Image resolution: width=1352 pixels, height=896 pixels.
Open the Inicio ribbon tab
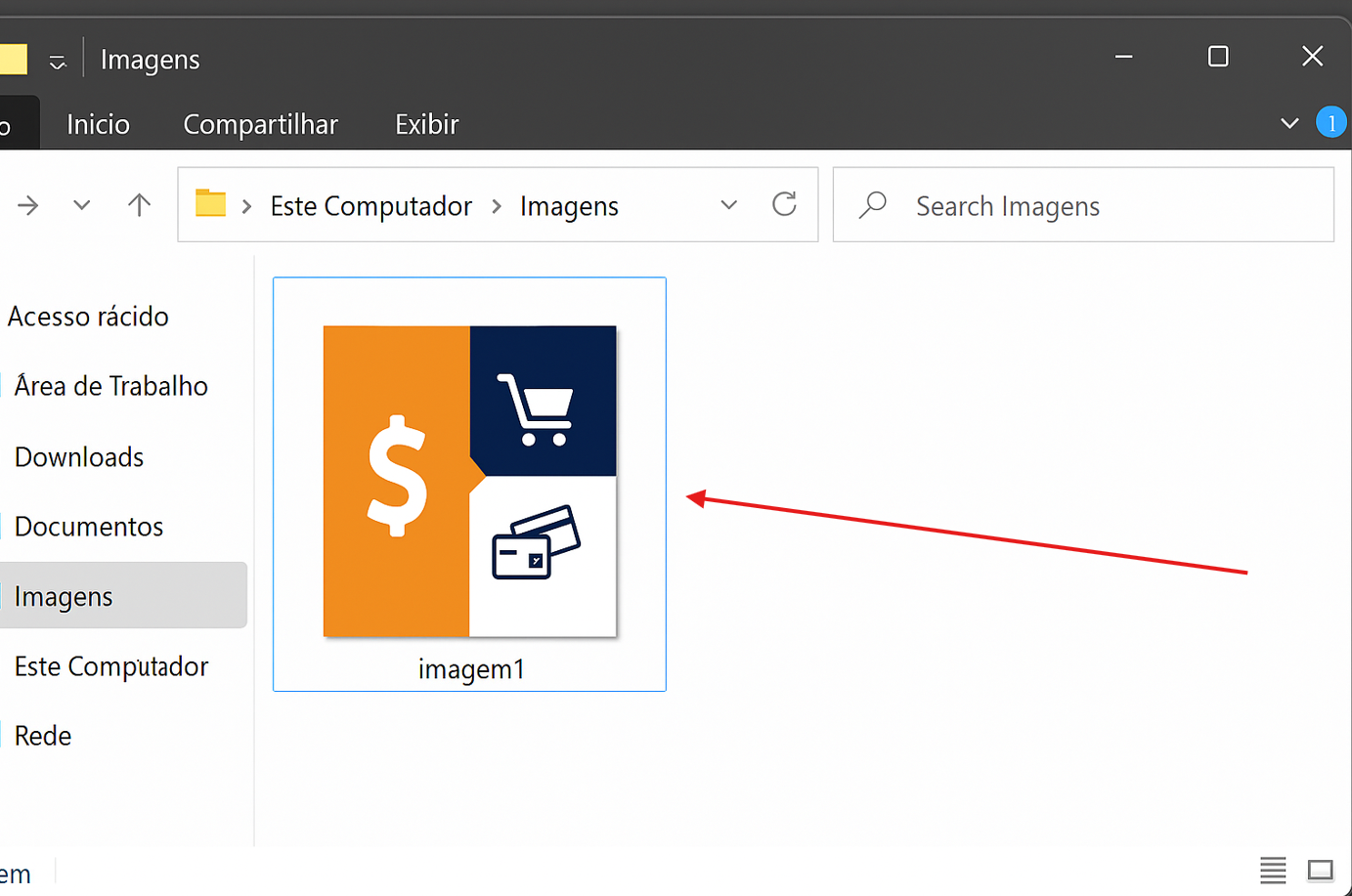pyautogui.click(x=98, y=124)
